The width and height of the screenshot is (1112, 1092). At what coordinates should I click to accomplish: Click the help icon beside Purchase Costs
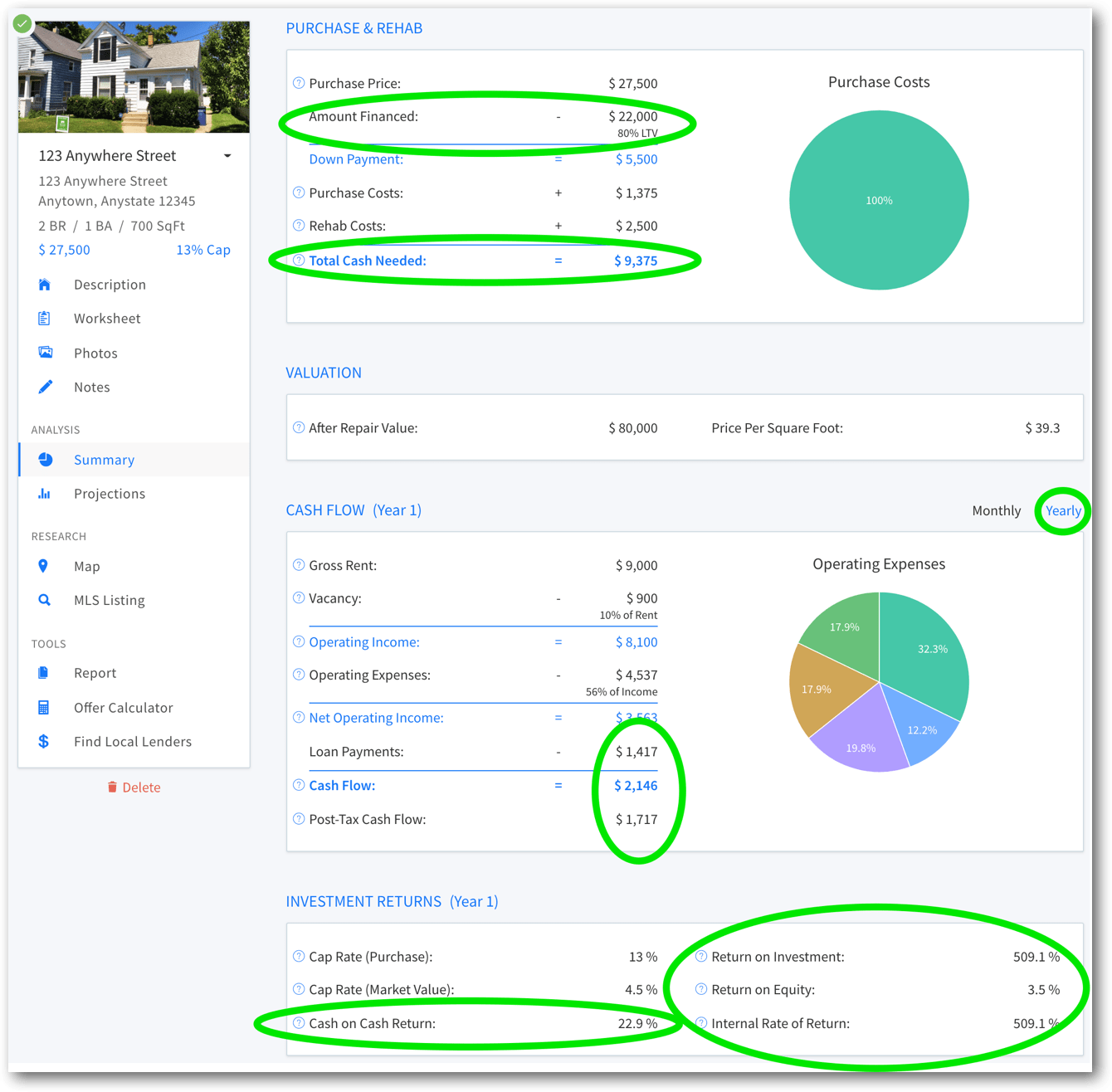[x=299, y=193]
